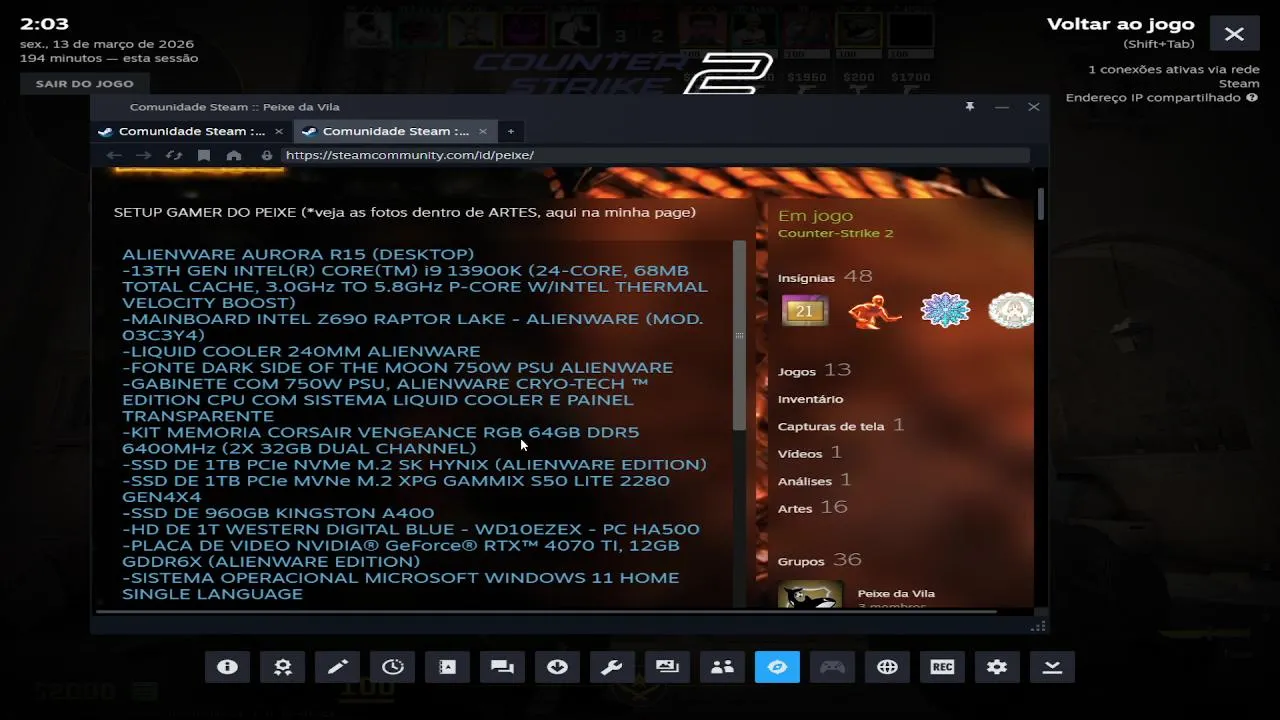1280x720 pixels.
Task: Go to browser home page
Action: coord(234,155)
